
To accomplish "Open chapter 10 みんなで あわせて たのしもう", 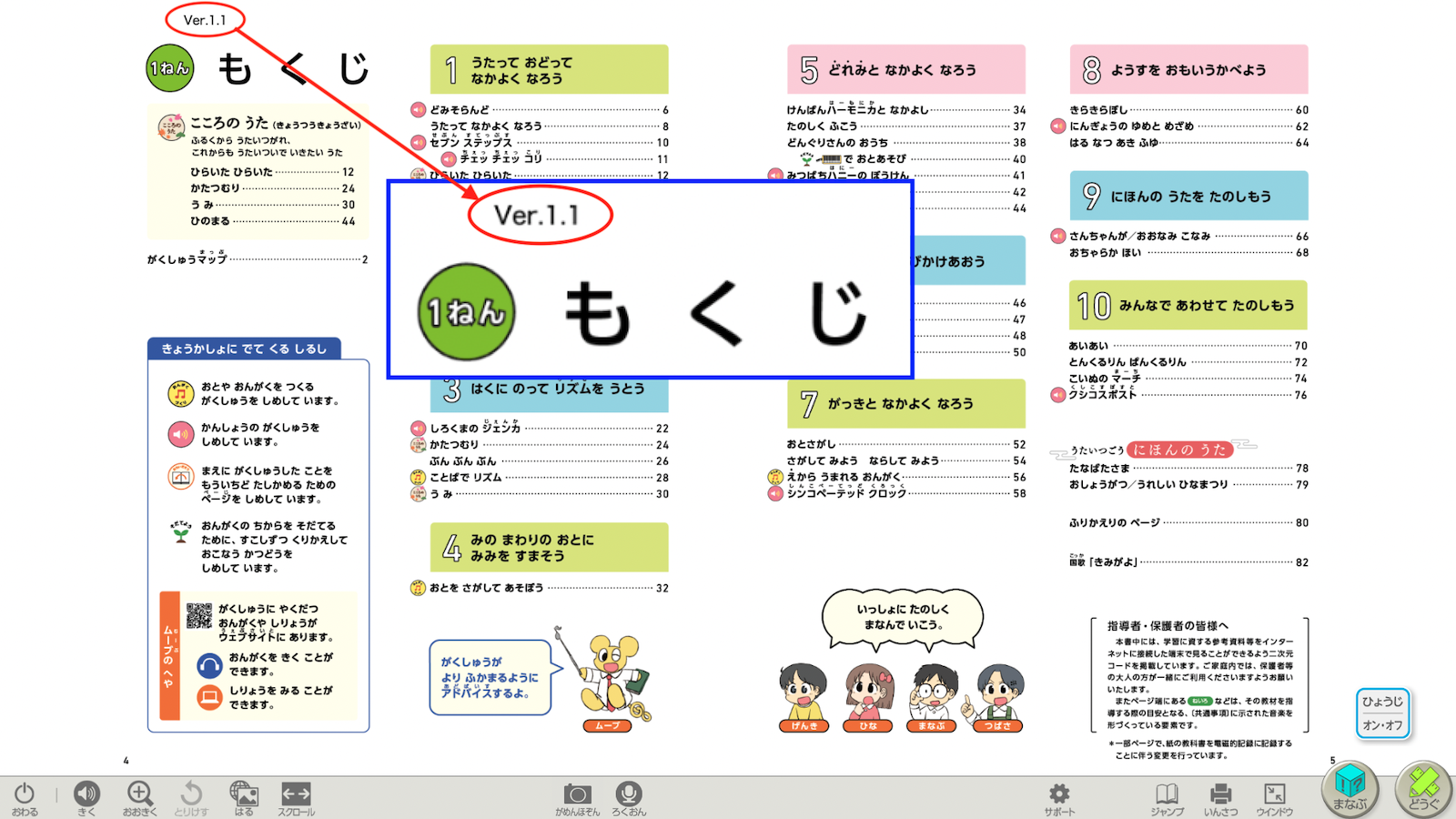I will pyautogui.click(x=1188, y=306).
